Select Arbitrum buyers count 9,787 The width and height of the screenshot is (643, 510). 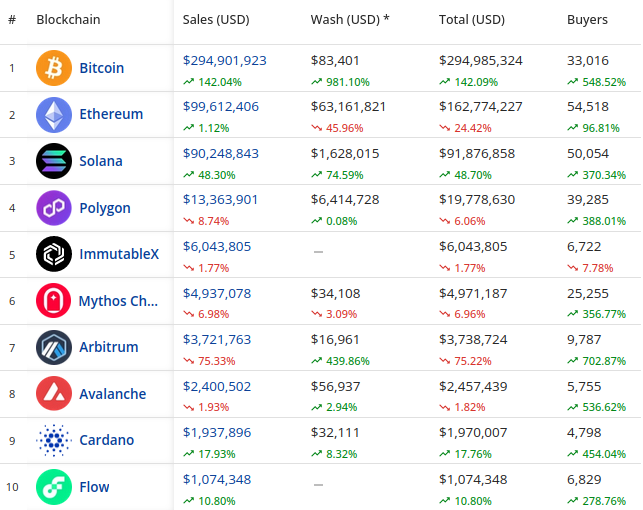pos(584,339)
